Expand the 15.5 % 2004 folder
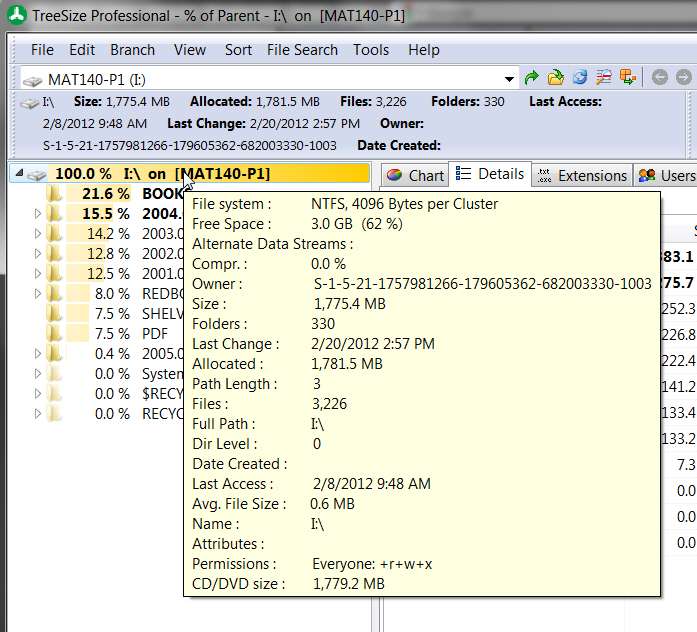 click(38, 214)
